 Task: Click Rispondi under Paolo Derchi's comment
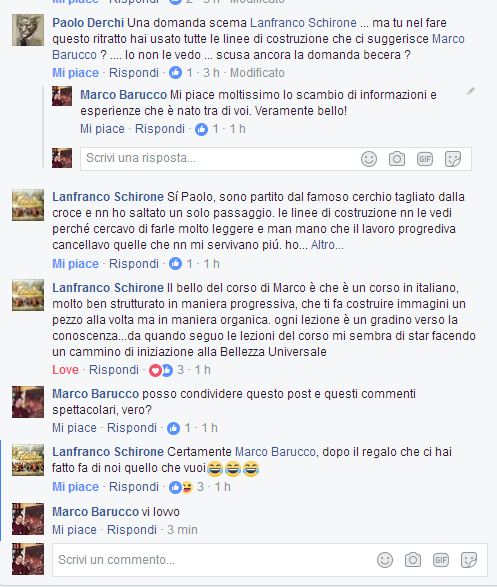click(134, 73)
